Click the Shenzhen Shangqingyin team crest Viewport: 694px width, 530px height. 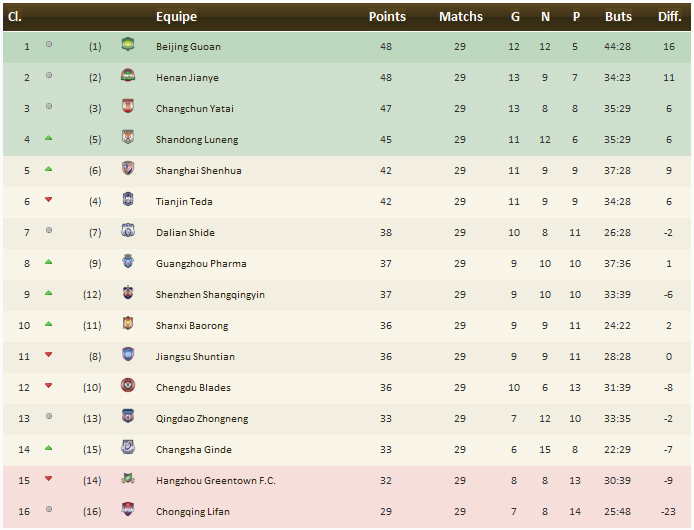(127, 294)
